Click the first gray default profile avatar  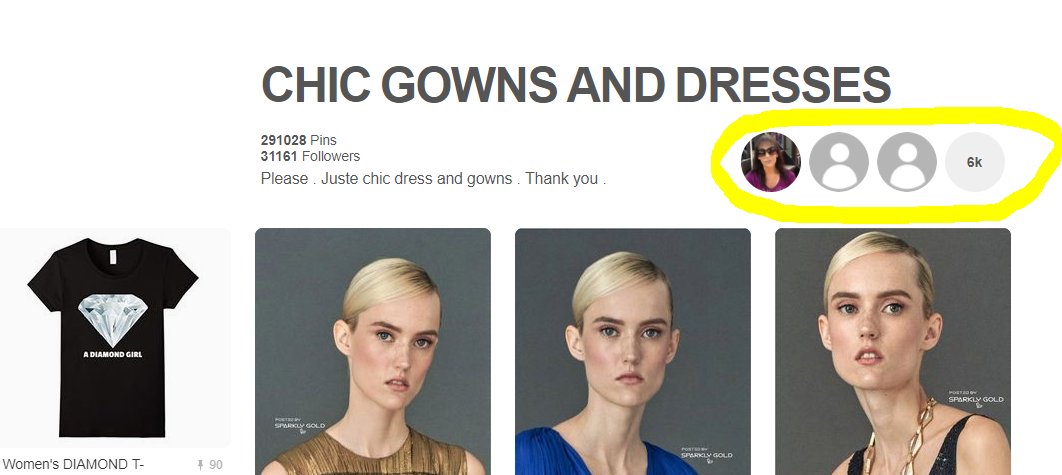click(839, 162)
